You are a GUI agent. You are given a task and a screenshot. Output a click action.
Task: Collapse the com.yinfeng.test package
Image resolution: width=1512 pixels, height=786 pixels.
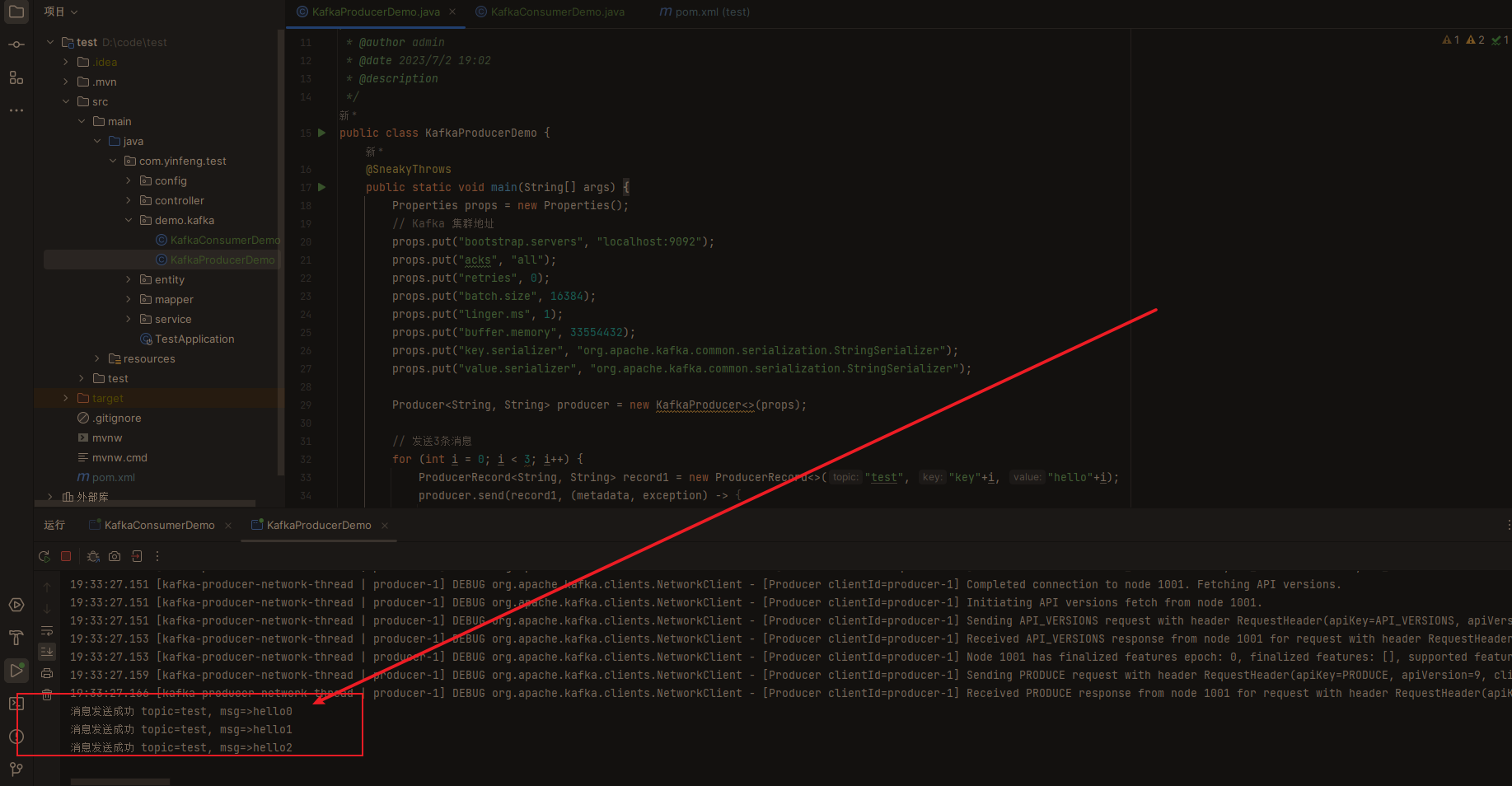tap(113, 161)
